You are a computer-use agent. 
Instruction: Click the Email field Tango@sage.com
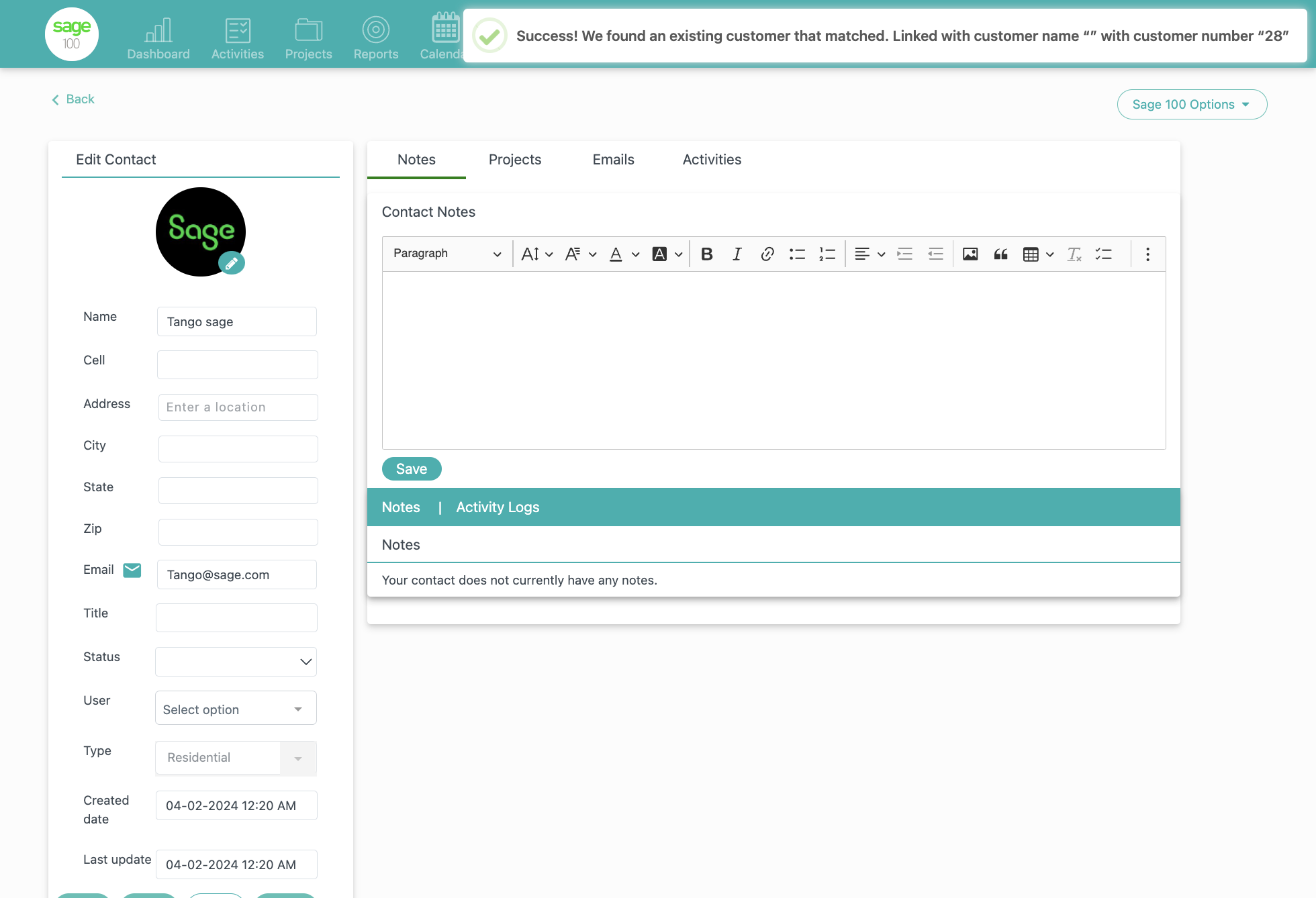coord(237,575)
